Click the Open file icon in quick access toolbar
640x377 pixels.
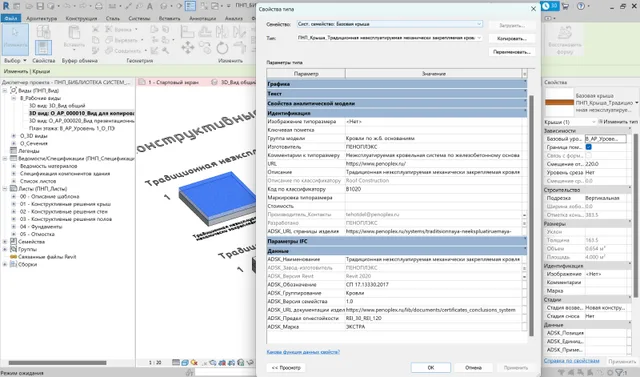click(29, 6)
